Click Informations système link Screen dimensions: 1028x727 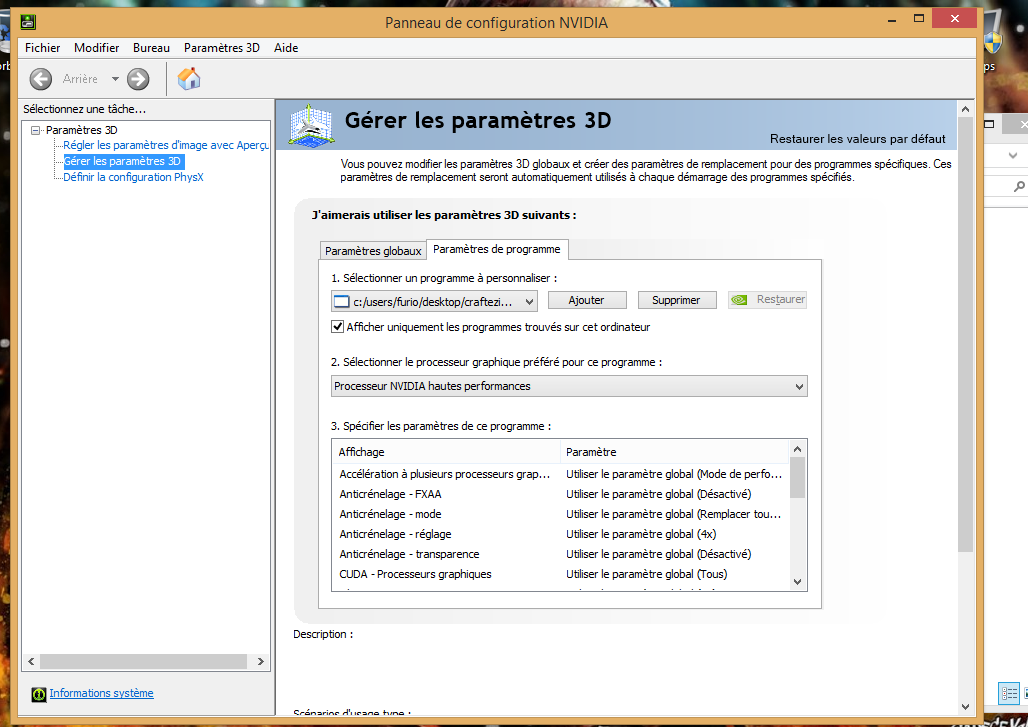pyautogui.click(x=102, y=694)
